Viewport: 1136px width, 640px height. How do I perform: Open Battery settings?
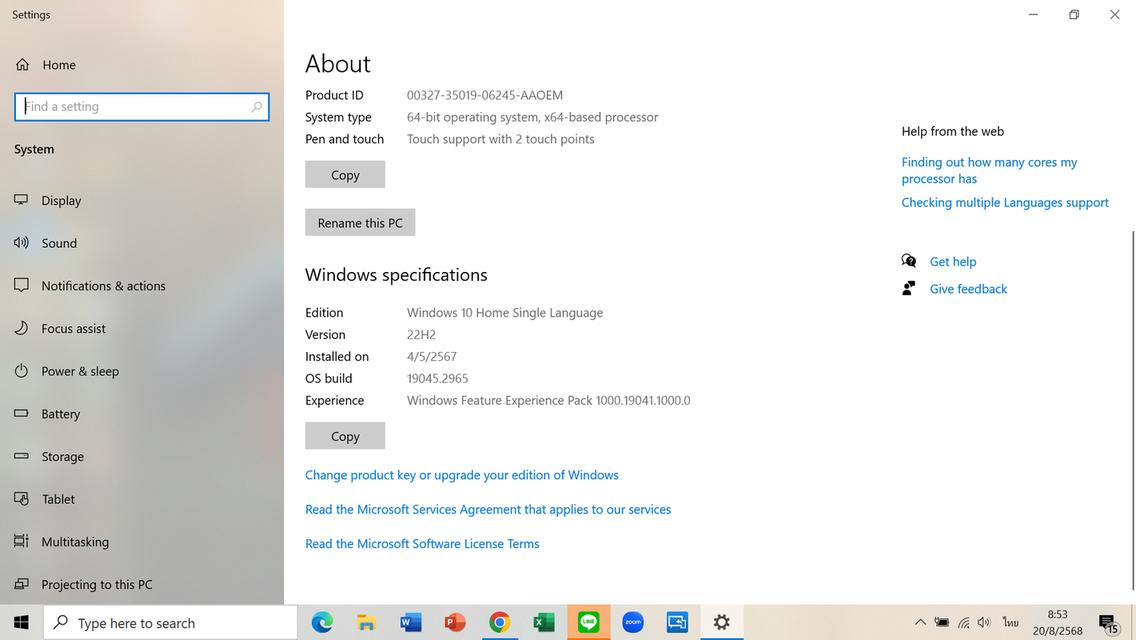pyautogui.click(x=142, y=414)
